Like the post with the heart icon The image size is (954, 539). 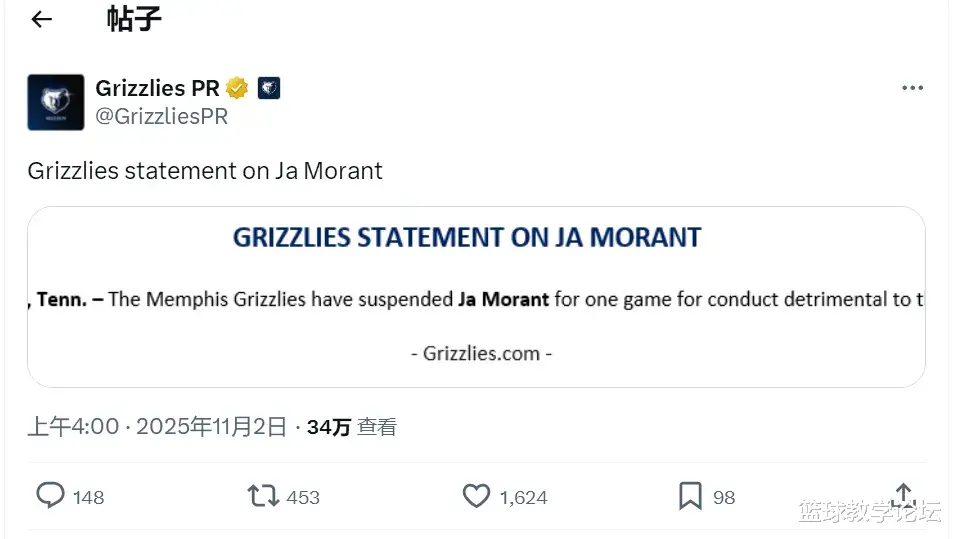click(x=476, y=496)
